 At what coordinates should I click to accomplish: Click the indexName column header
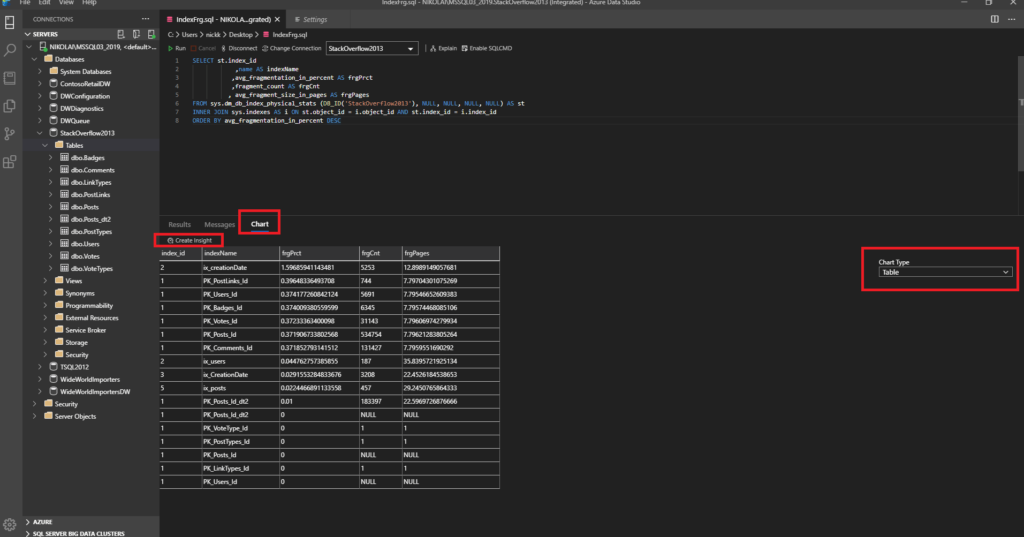coord(240,253)
